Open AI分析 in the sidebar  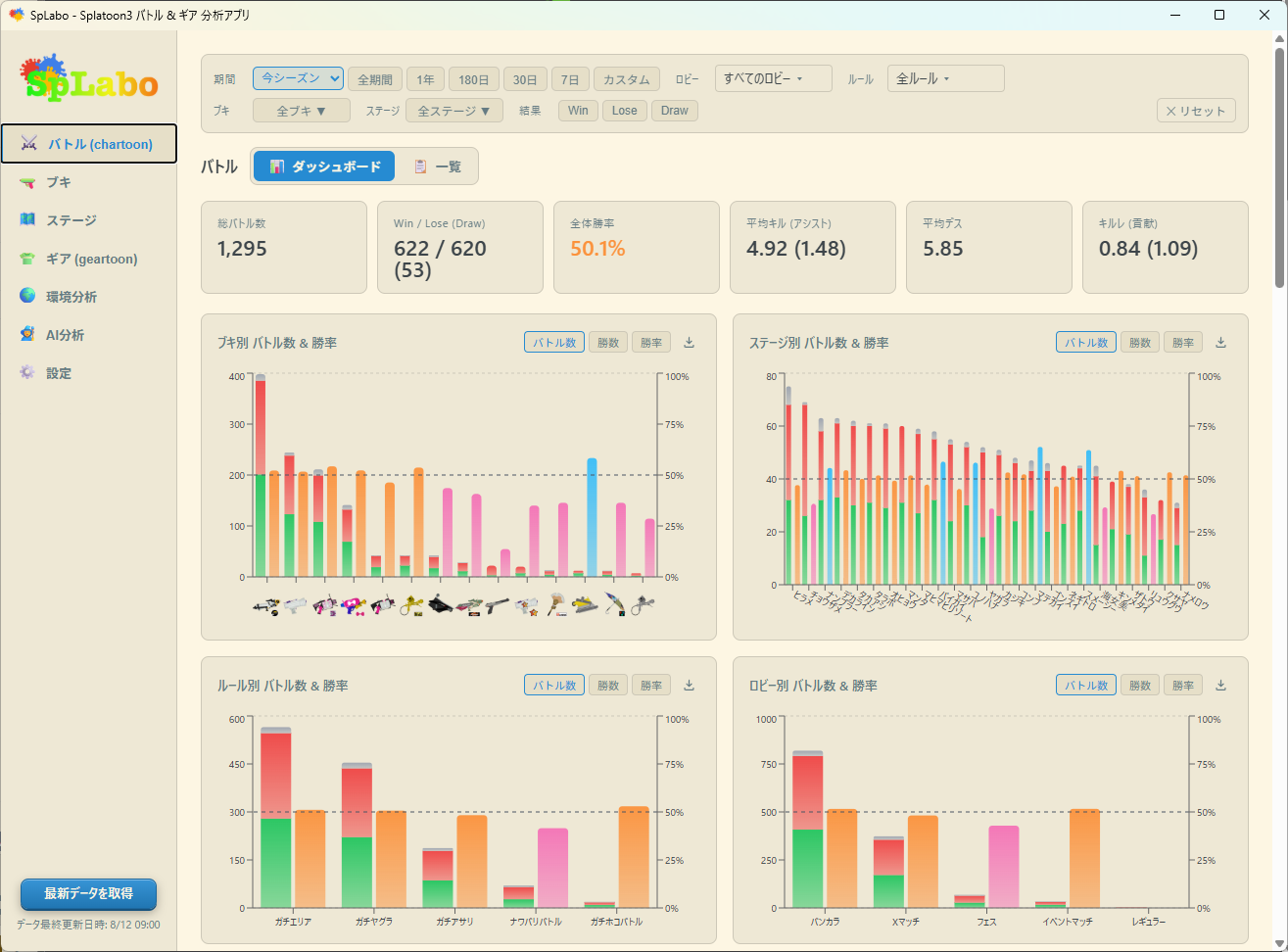(89, 335)
